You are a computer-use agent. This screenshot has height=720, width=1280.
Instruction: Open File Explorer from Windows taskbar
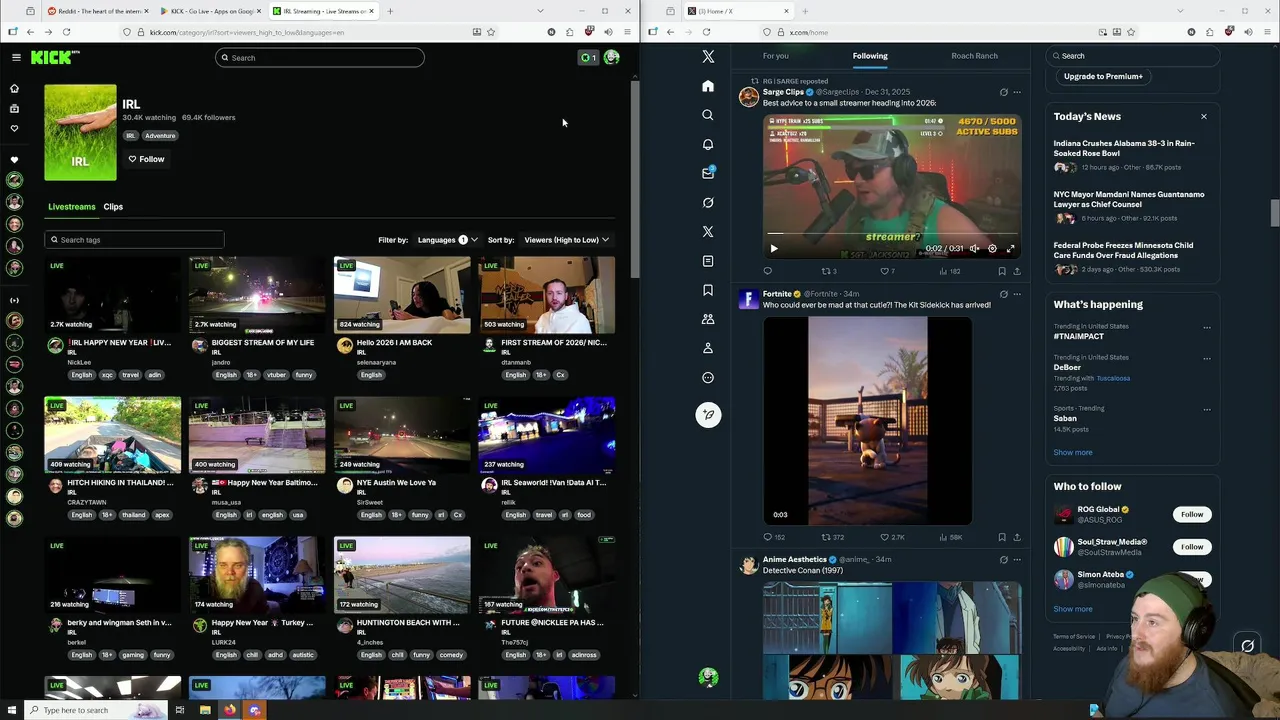205,710
